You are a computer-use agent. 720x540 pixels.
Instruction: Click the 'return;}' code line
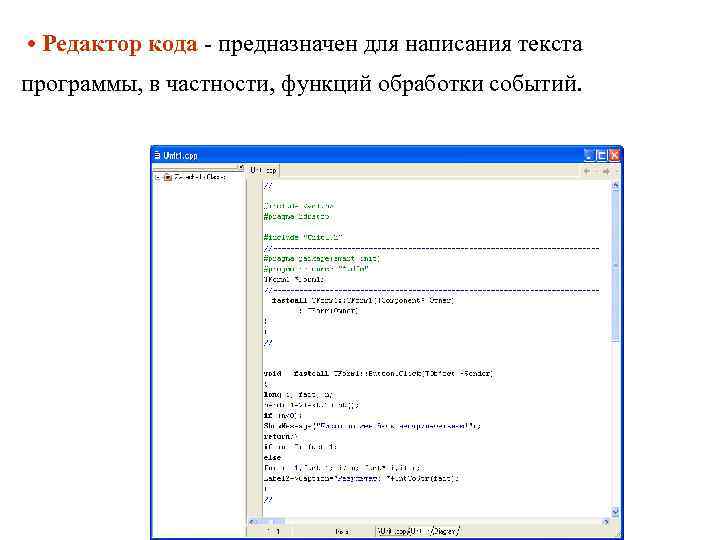[281, 436]
